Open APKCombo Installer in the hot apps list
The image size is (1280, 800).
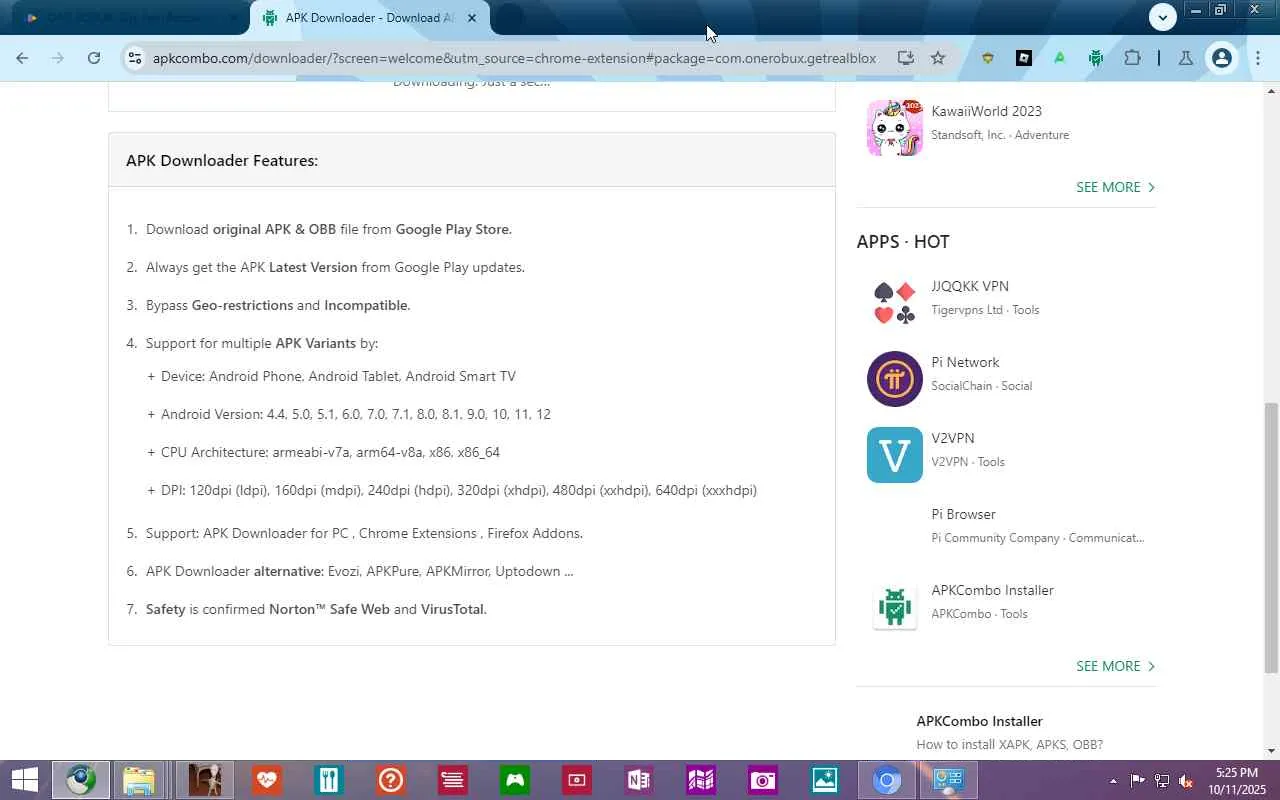(x=992, y=590)
